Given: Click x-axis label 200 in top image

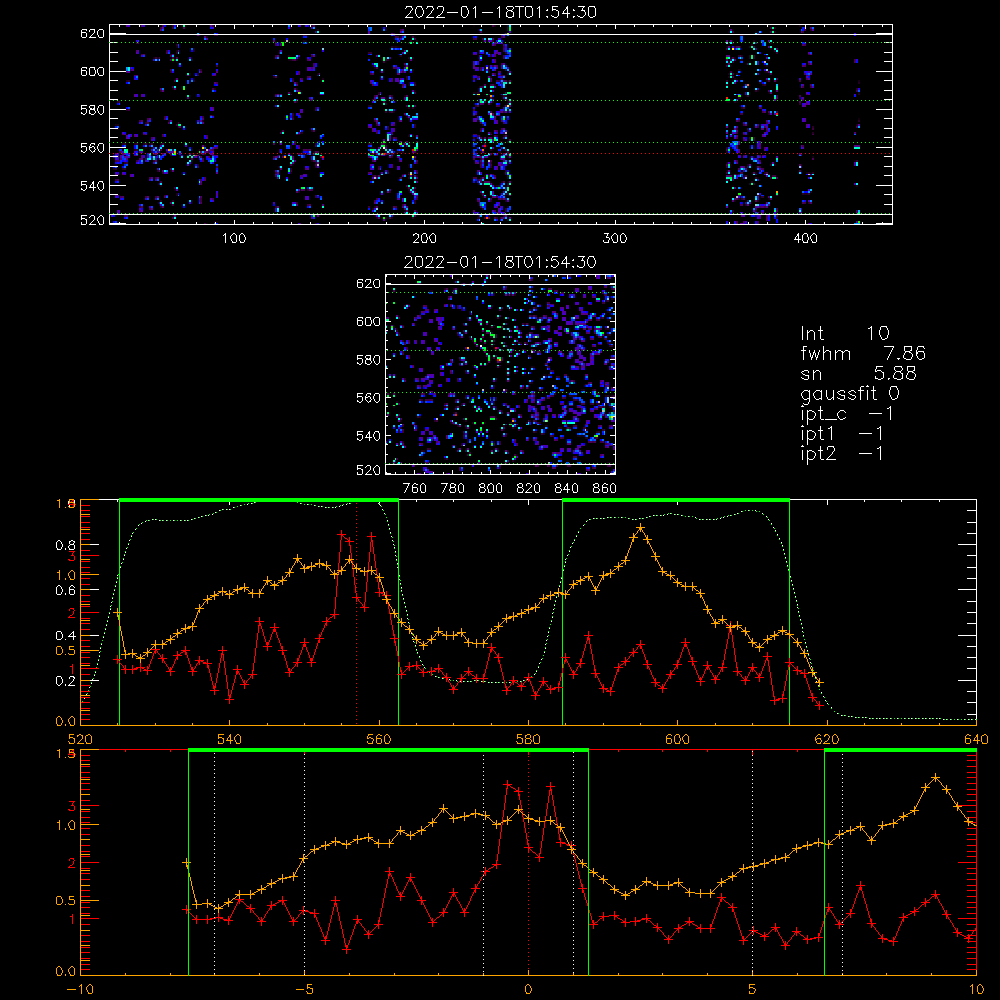Looking at the screenshot, I should (424, 239).
